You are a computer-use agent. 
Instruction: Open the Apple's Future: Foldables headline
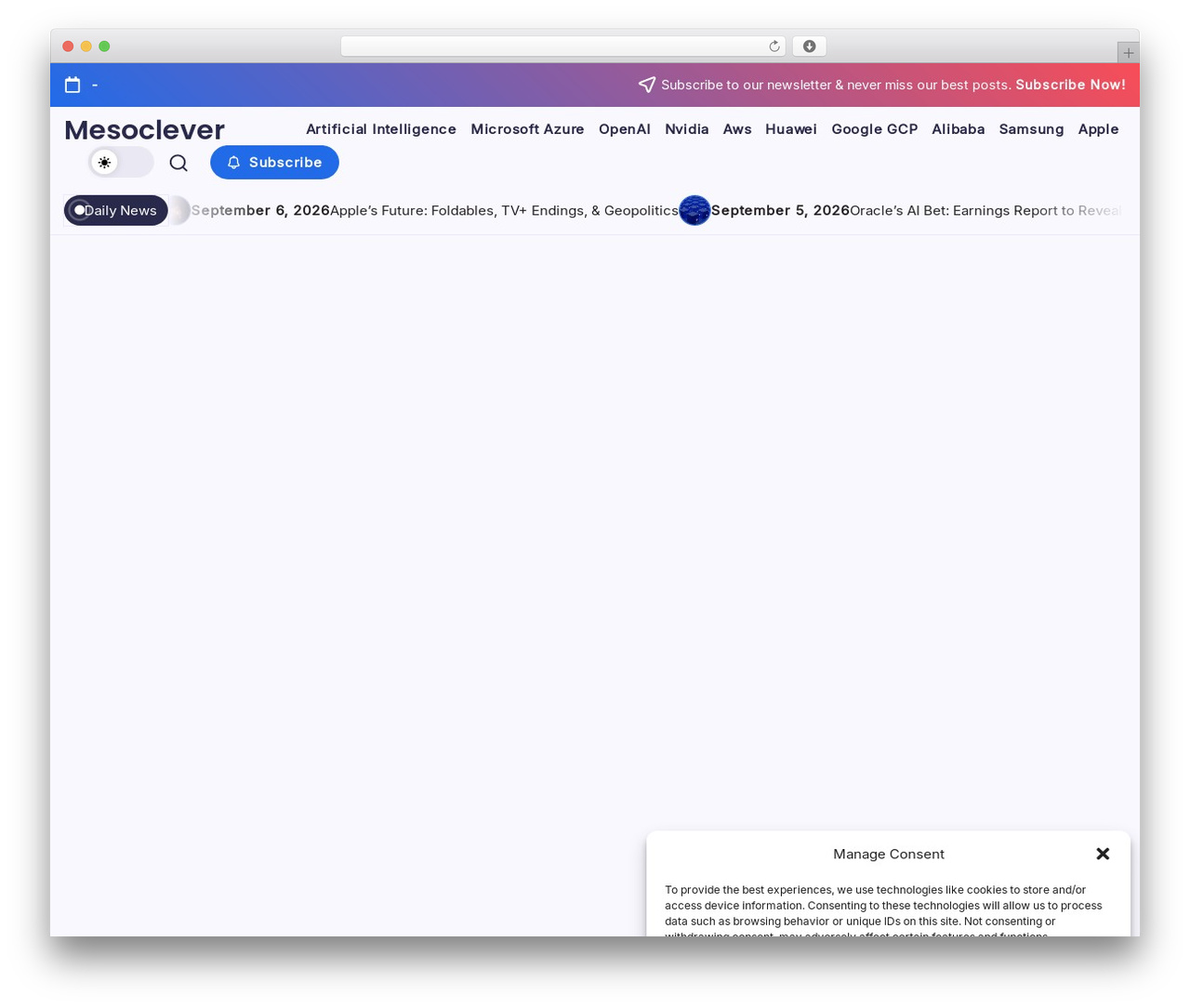coord(504,211)
